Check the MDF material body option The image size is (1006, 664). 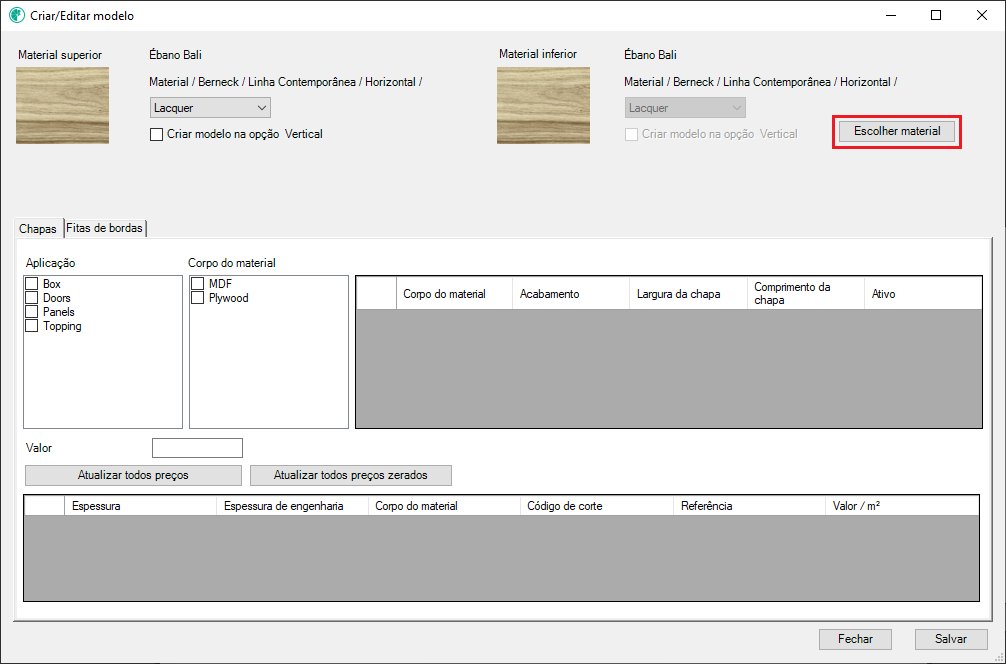pyautogui.click(x=198, y=284)
